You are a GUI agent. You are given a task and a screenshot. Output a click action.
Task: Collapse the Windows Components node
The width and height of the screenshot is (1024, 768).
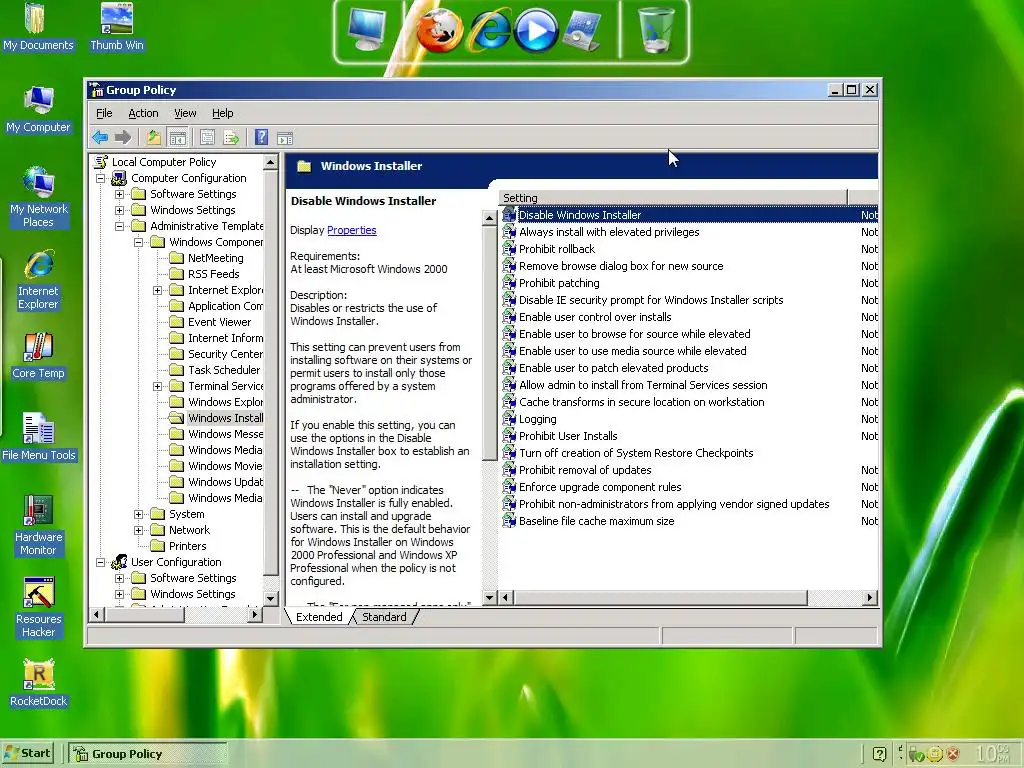coord(138,242)
